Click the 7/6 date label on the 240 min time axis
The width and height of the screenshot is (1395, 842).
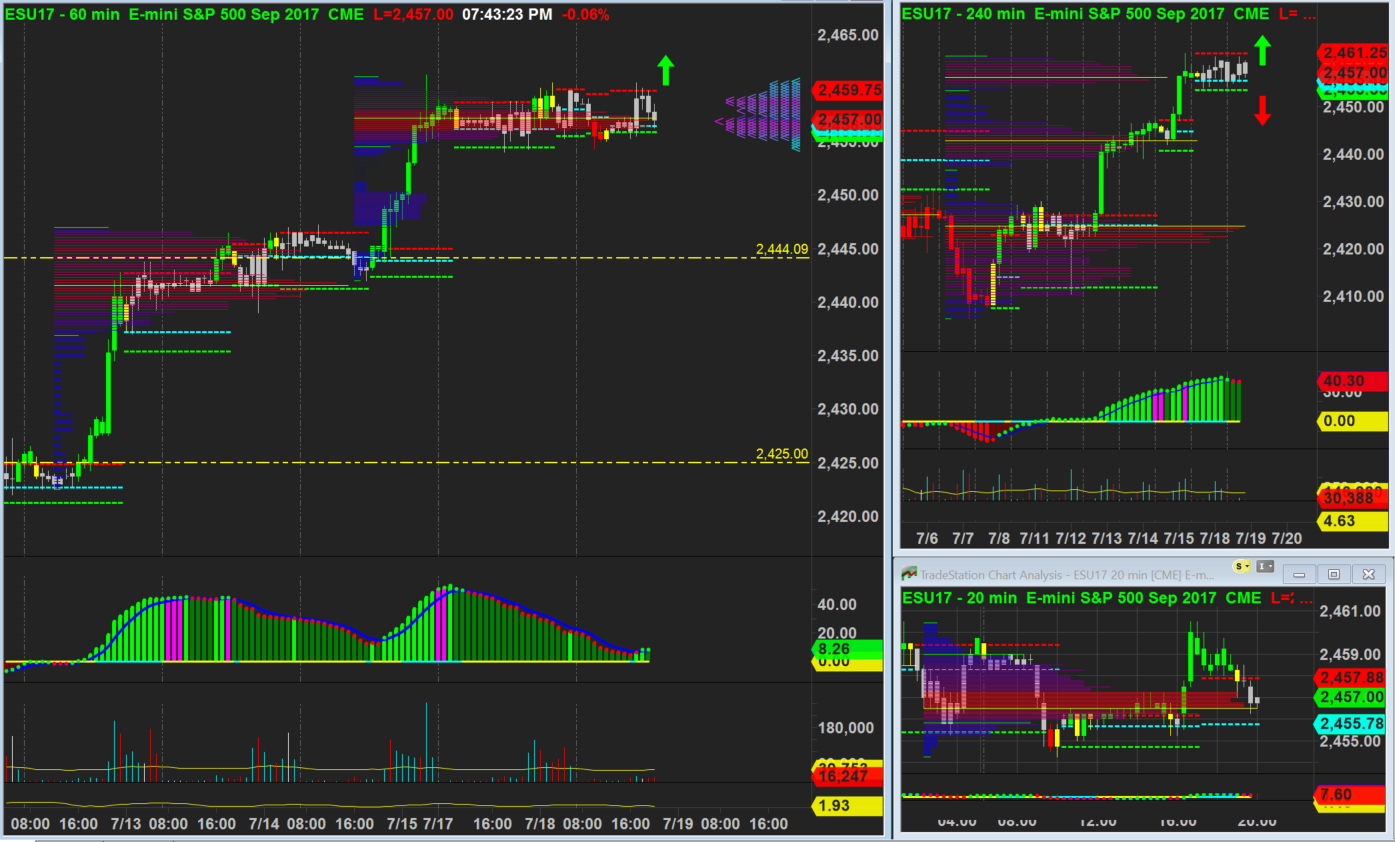(x=926, y=538)
